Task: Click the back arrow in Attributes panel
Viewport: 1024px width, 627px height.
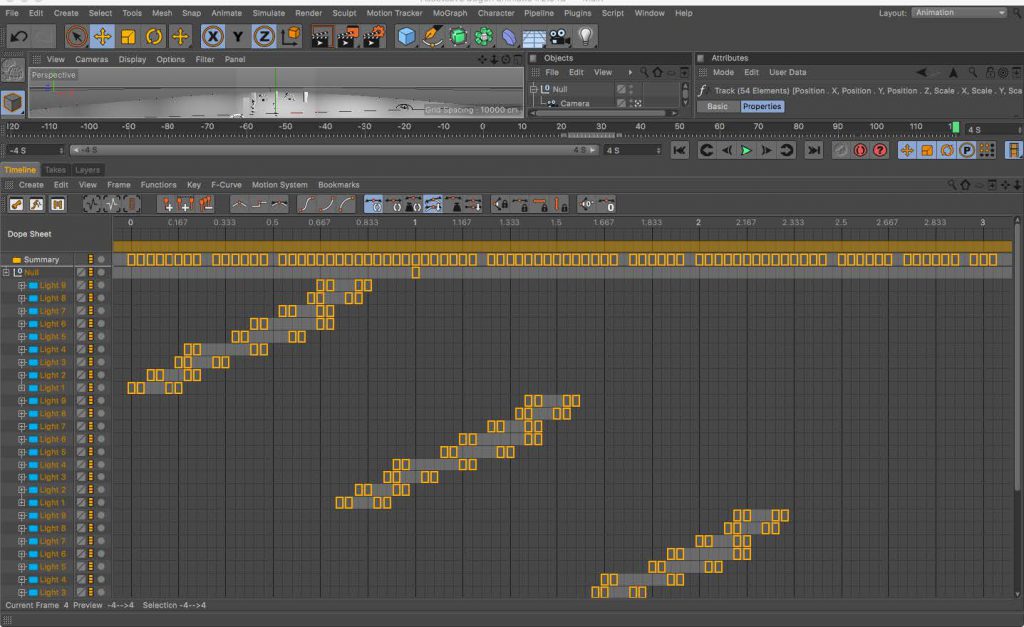Action: tap(921, 72)
